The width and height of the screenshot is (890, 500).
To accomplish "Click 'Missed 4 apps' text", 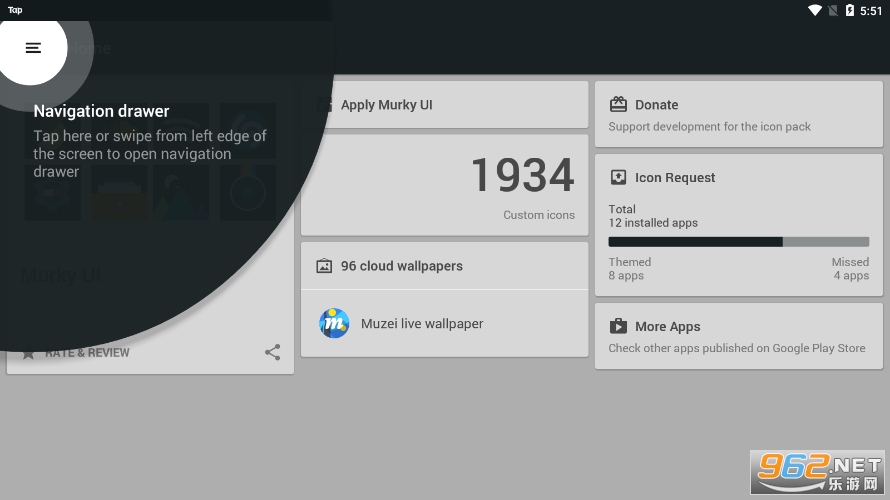I will pyautogui.click(x=850, y=269).
